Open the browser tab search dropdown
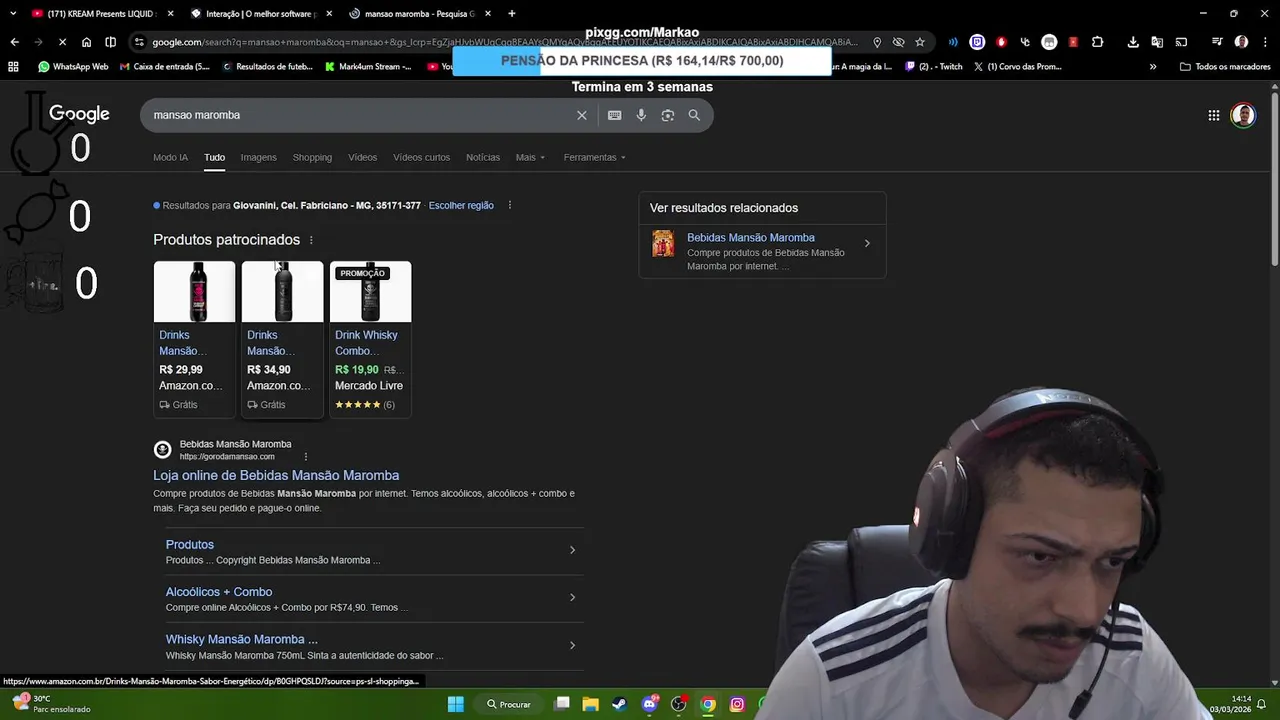The height and width of the screenshot is (720, 1280). [13, 13]
